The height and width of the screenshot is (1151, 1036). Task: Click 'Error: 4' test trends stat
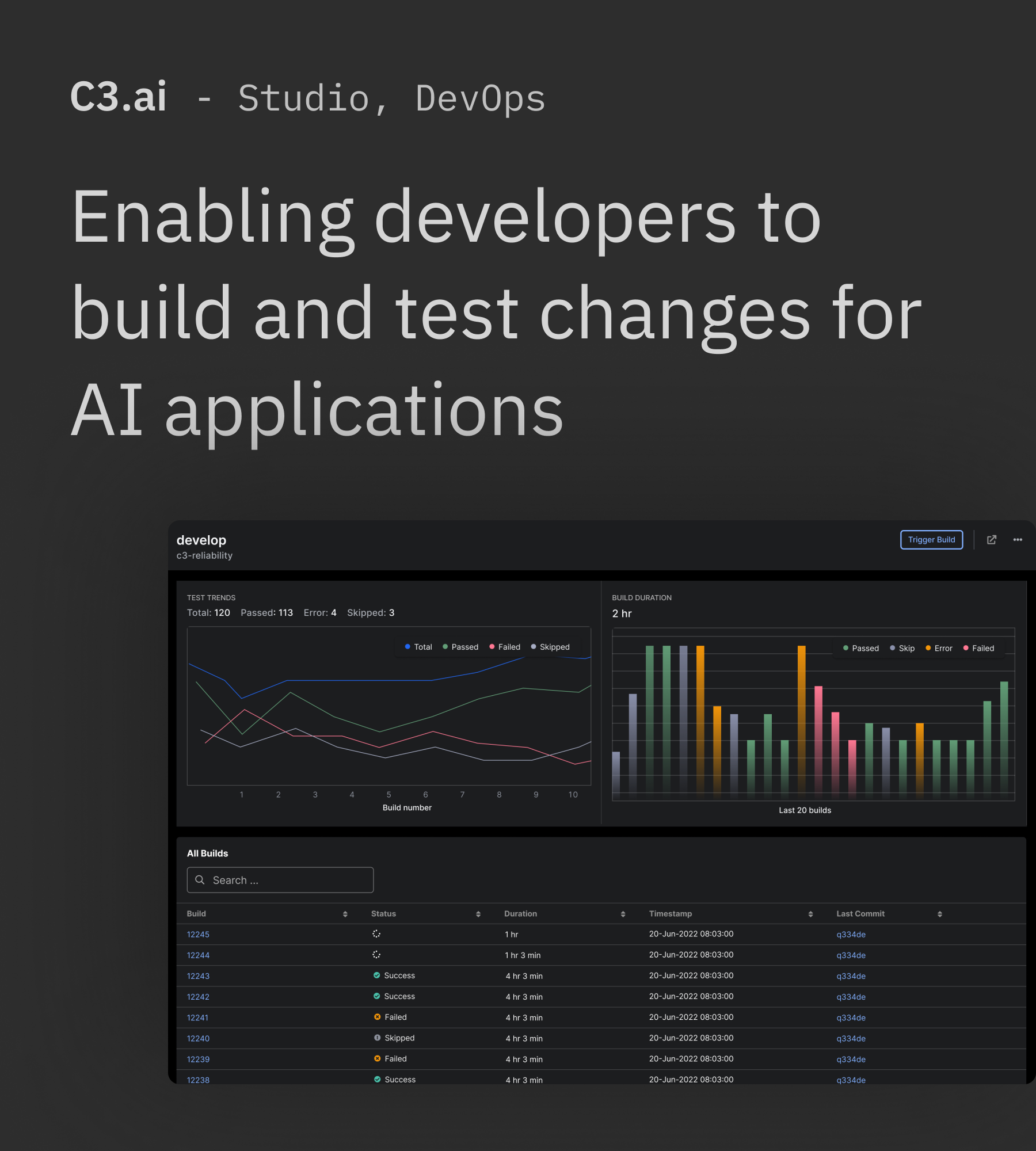tap(320, 613)
